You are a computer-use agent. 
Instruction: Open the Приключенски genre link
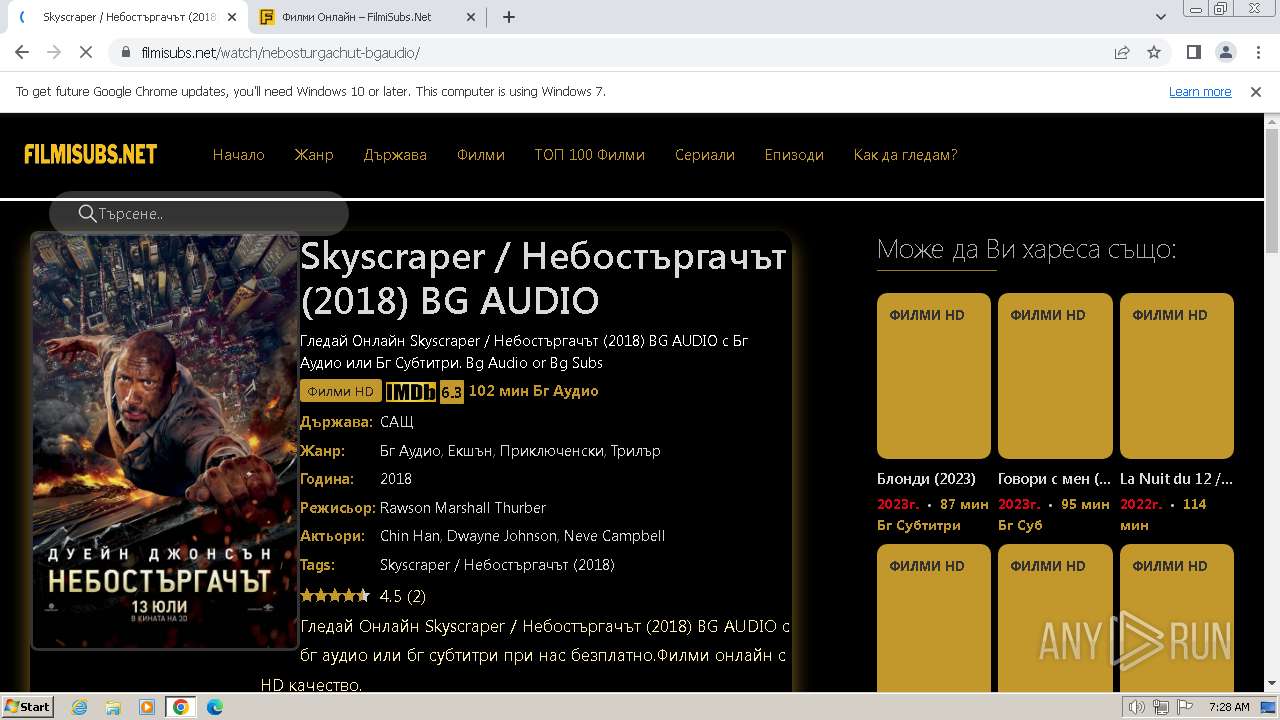pyautogui.click(x=551, y=451)
